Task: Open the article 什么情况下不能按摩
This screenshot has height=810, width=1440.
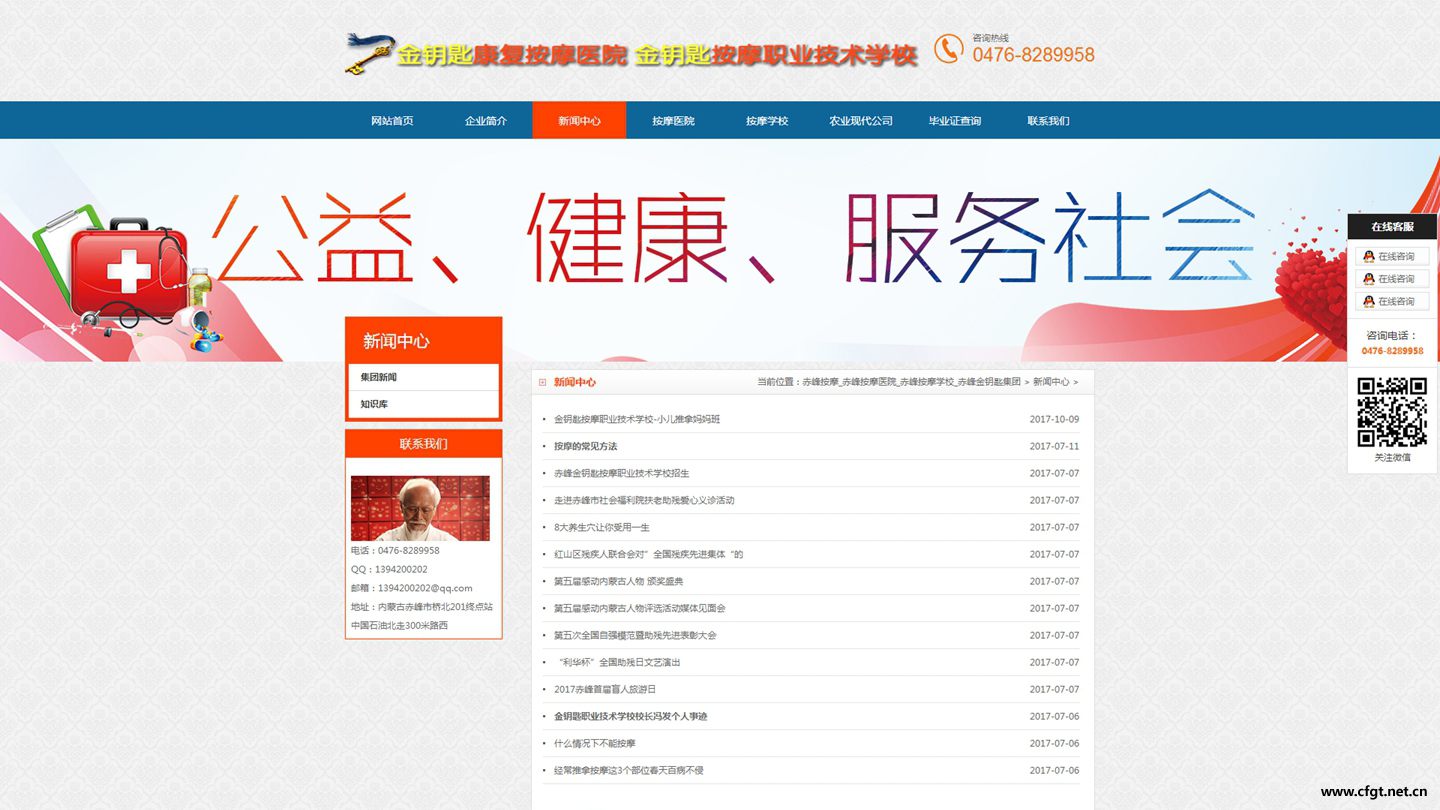Action: pos(595,743)
